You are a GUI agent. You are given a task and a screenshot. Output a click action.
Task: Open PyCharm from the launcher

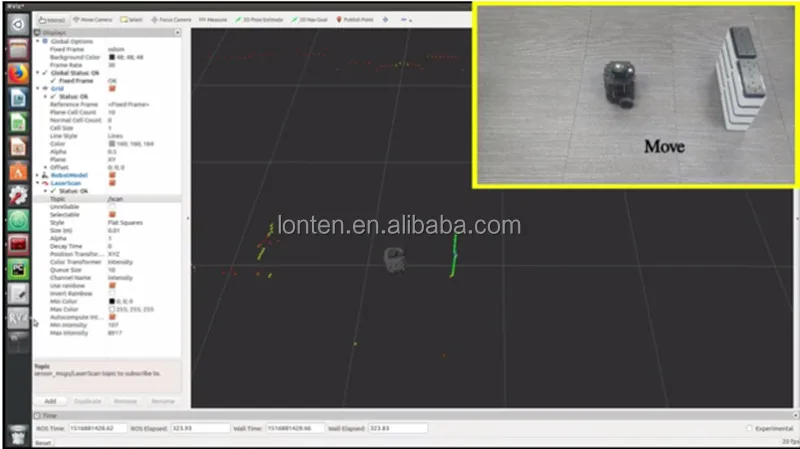point(18,269)
